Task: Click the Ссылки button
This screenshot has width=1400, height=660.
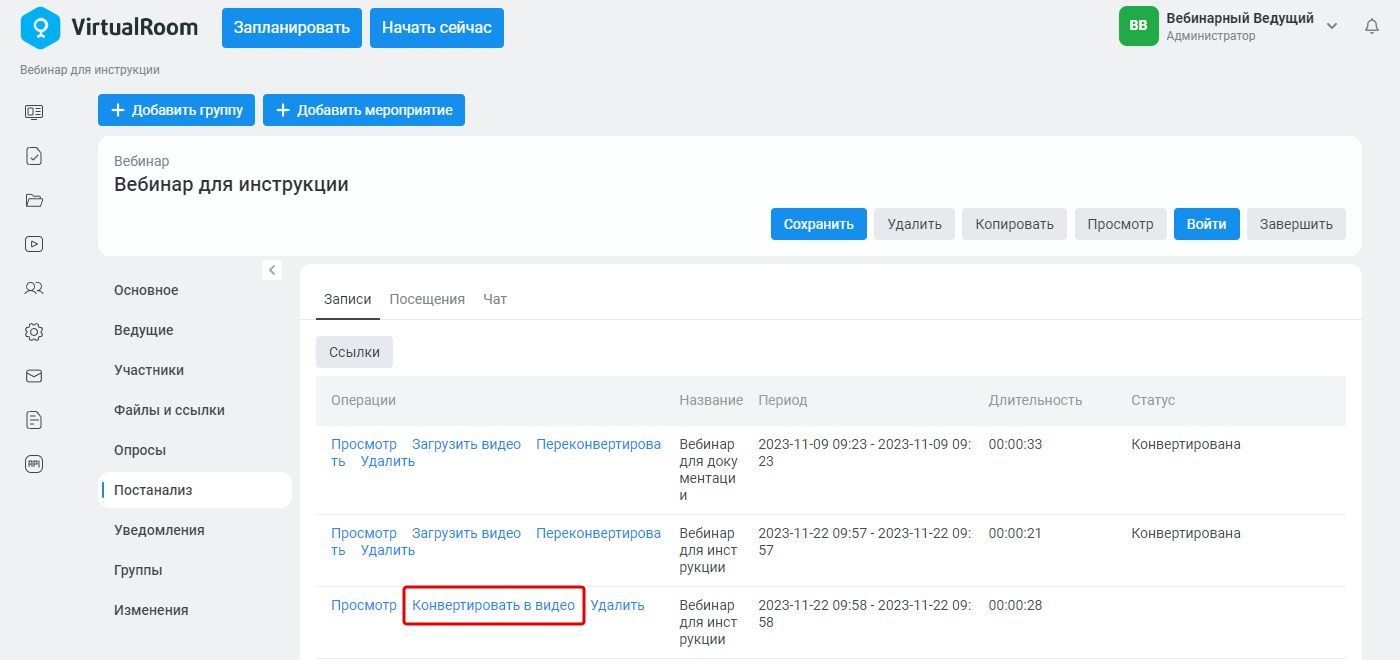Action: click(355, 352)
